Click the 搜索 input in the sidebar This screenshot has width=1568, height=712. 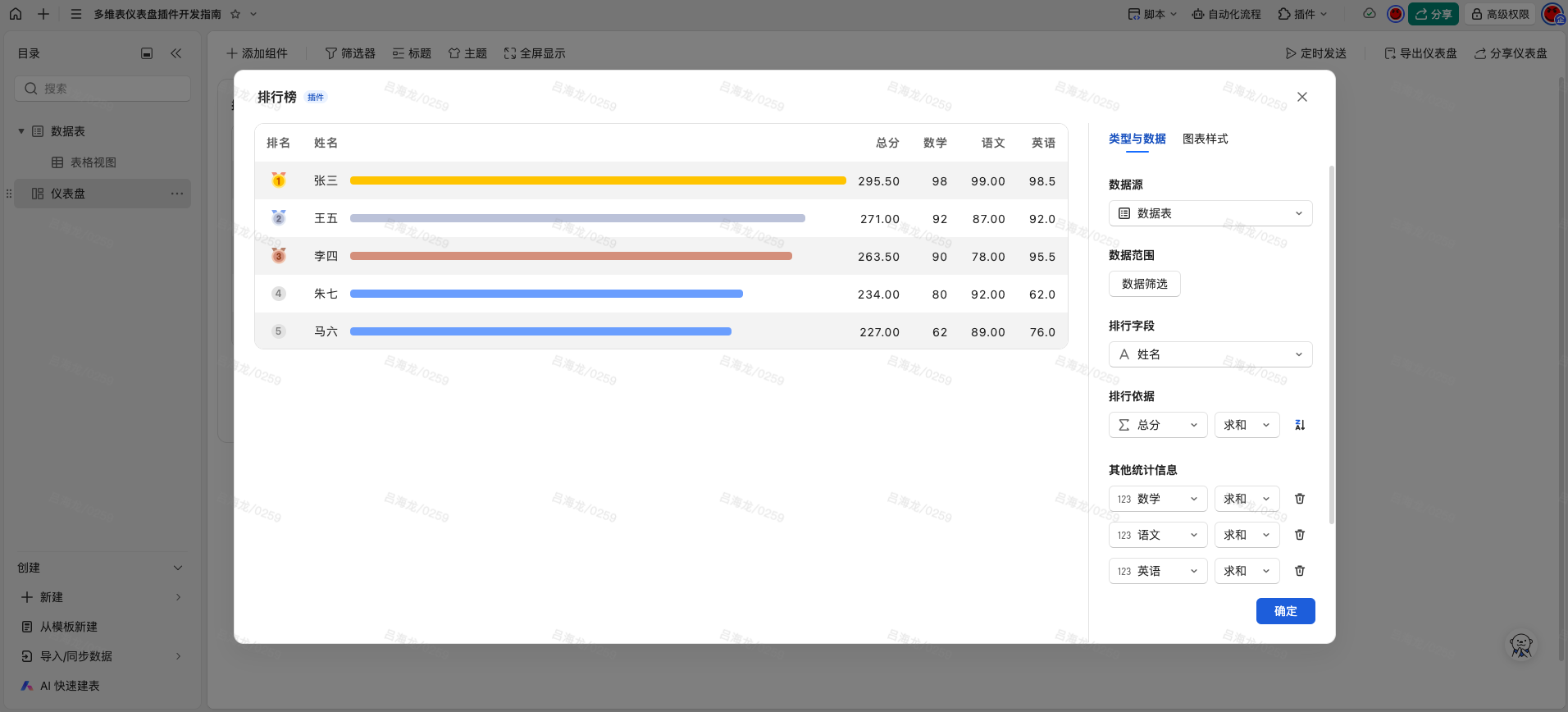(x=103, y=89)
